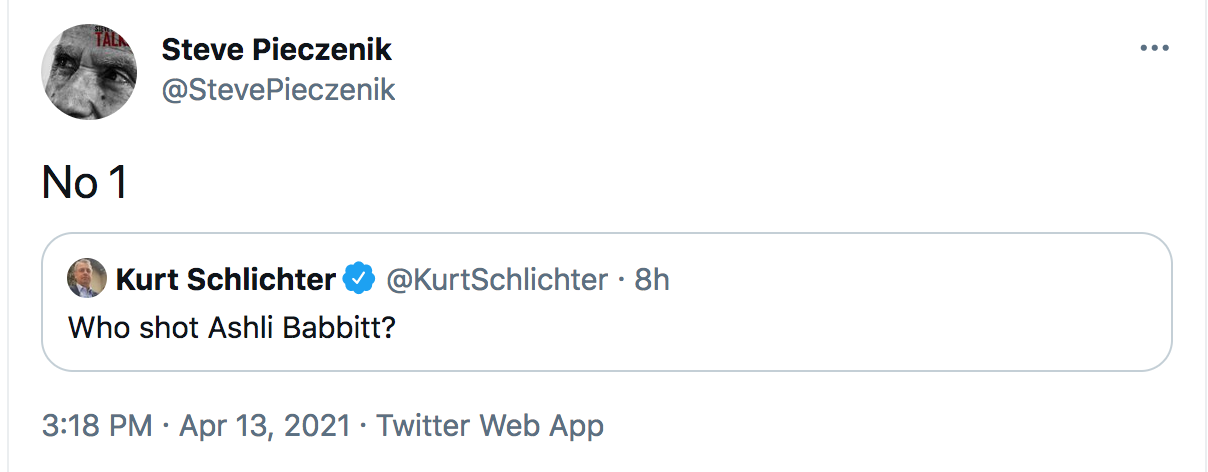Go to the @KurtSchlichter handle

pyautogui.click(x=497, y=279)
